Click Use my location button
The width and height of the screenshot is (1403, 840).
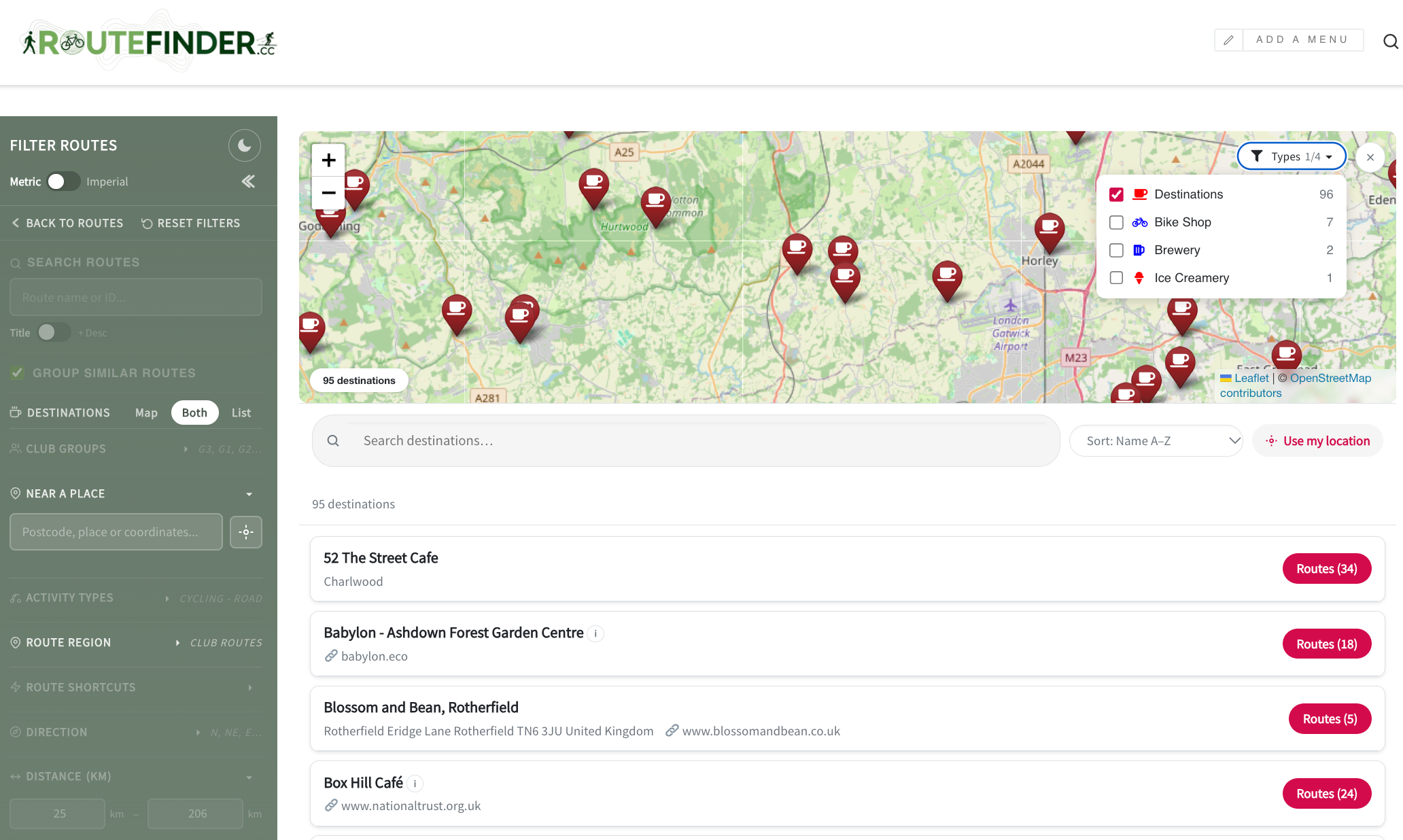click(x=1317, y=441)
